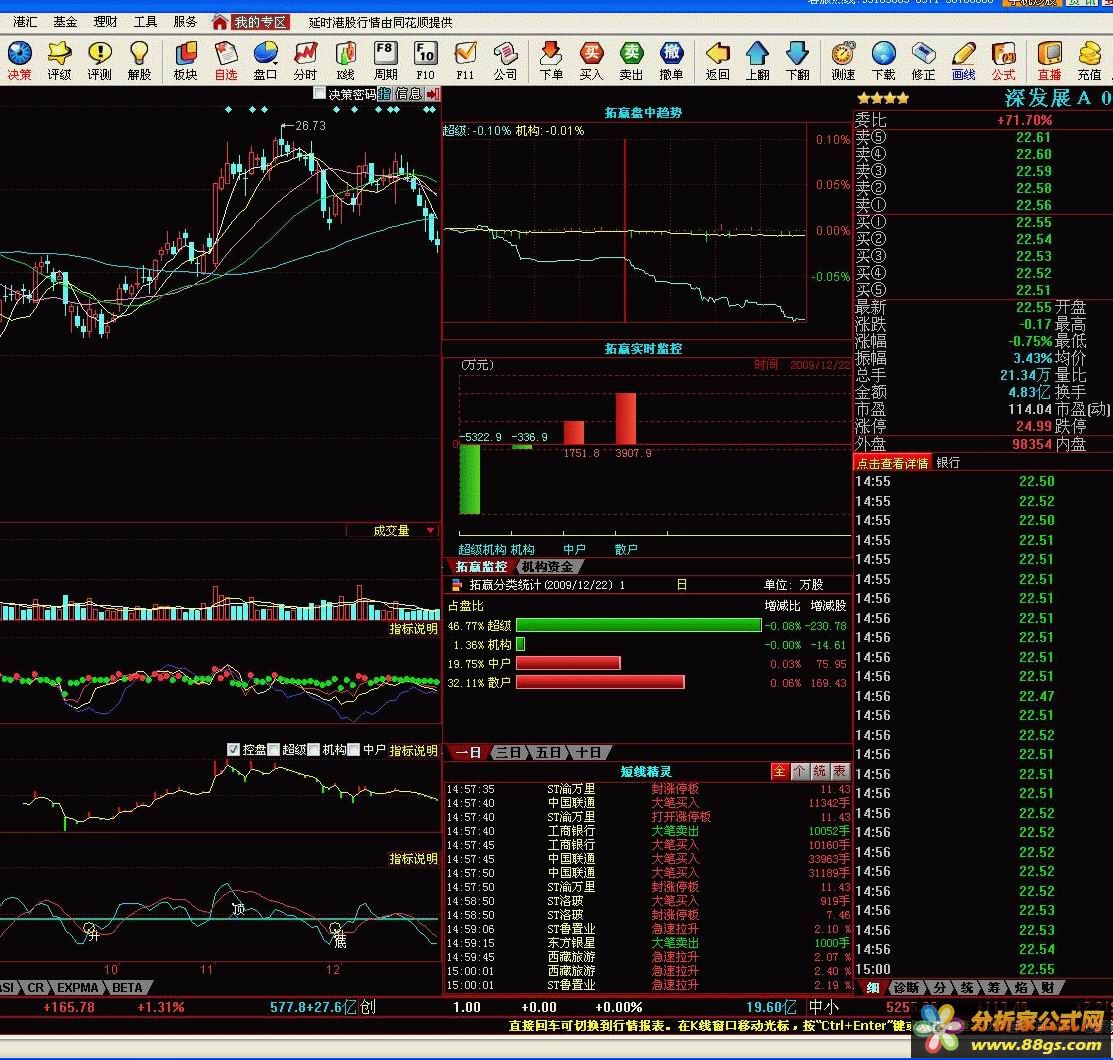This screenshot has height=1060, width=1113.
Task: Click the F11 checkmark icon
Action: tap(465, 60)
